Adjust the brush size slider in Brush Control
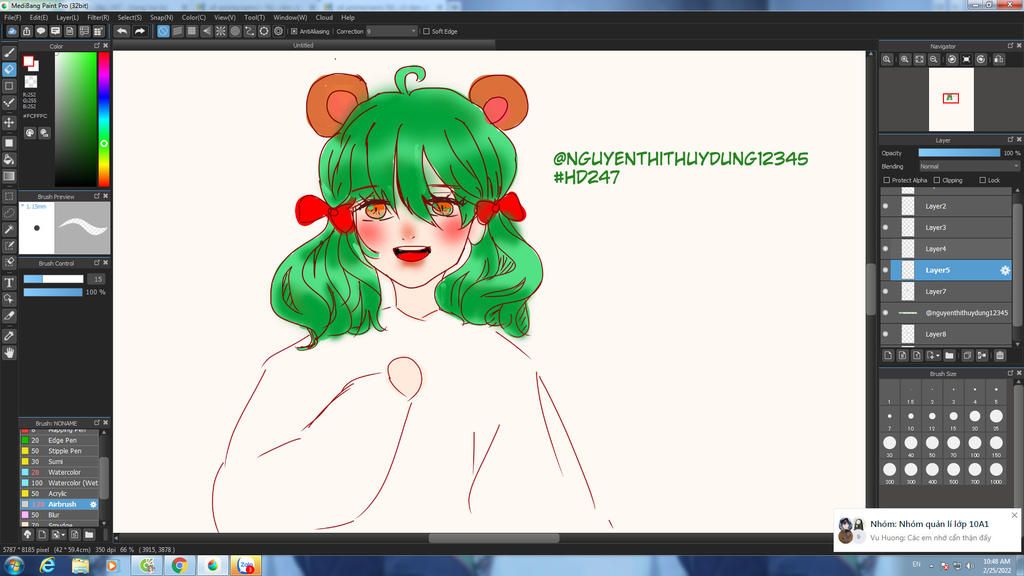 coord(54,279)
